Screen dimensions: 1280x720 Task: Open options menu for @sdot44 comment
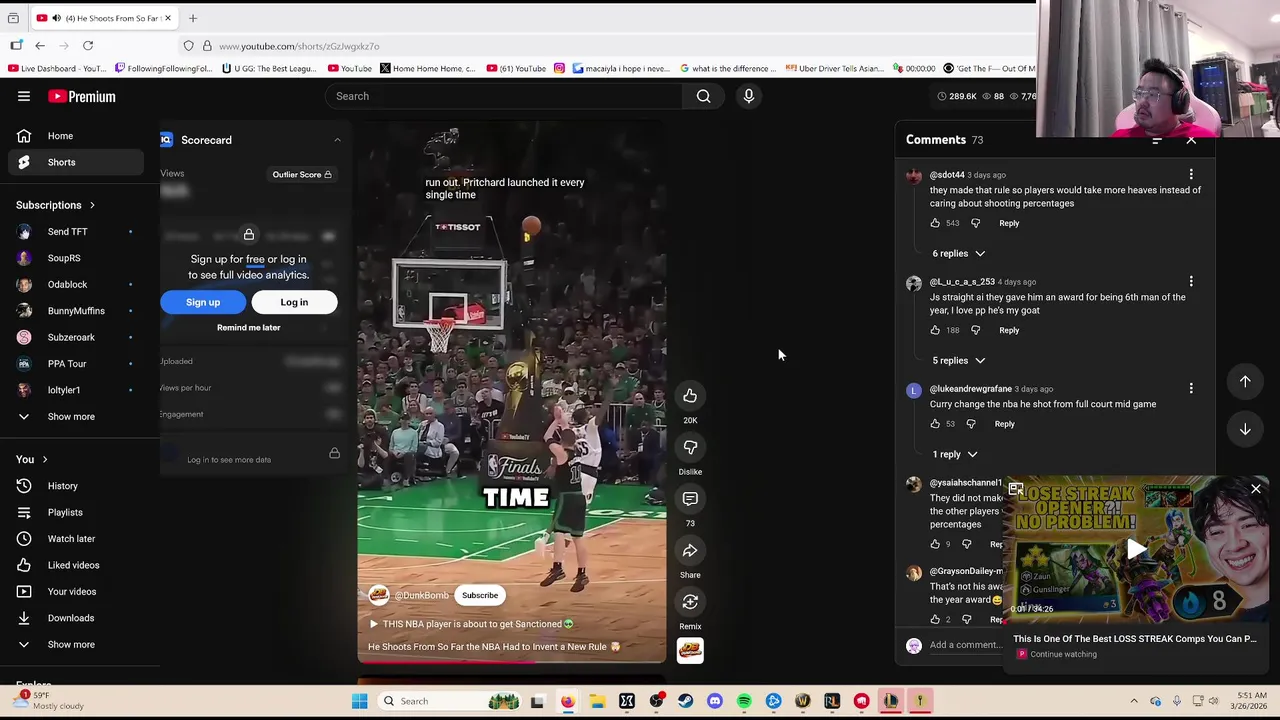click(x=1191, y=175)
